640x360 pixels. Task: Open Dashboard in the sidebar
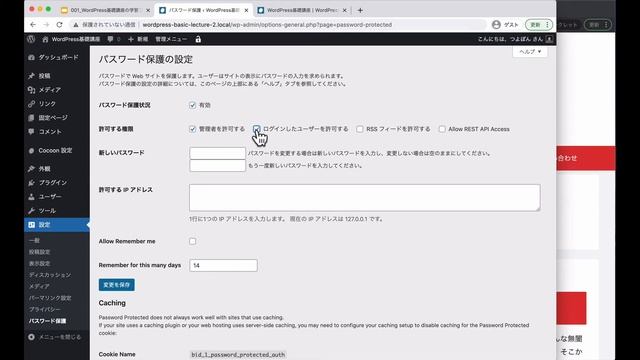[x=57, y=58]
